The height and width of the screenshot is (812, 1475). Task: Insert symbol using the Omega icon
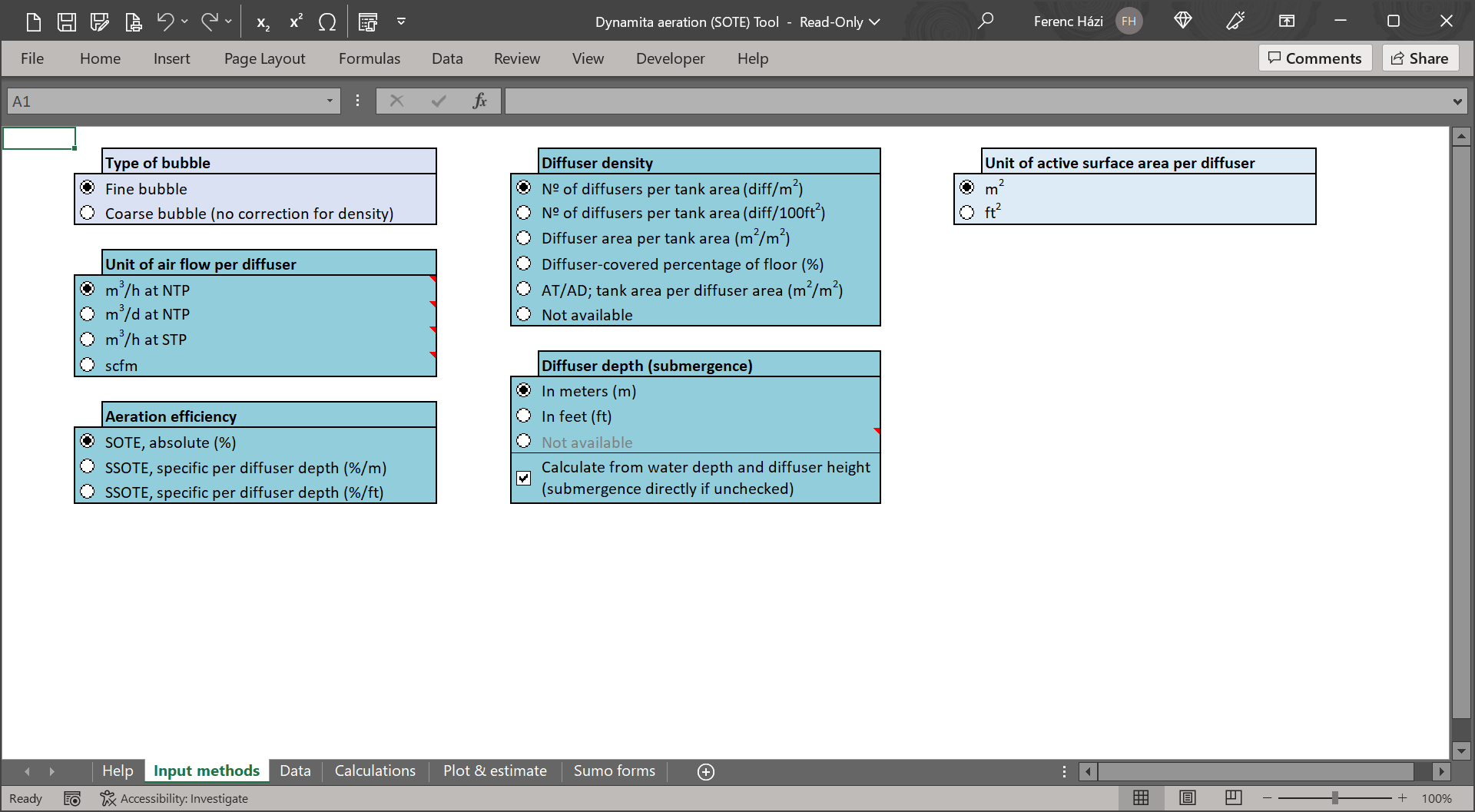point(327,22)
